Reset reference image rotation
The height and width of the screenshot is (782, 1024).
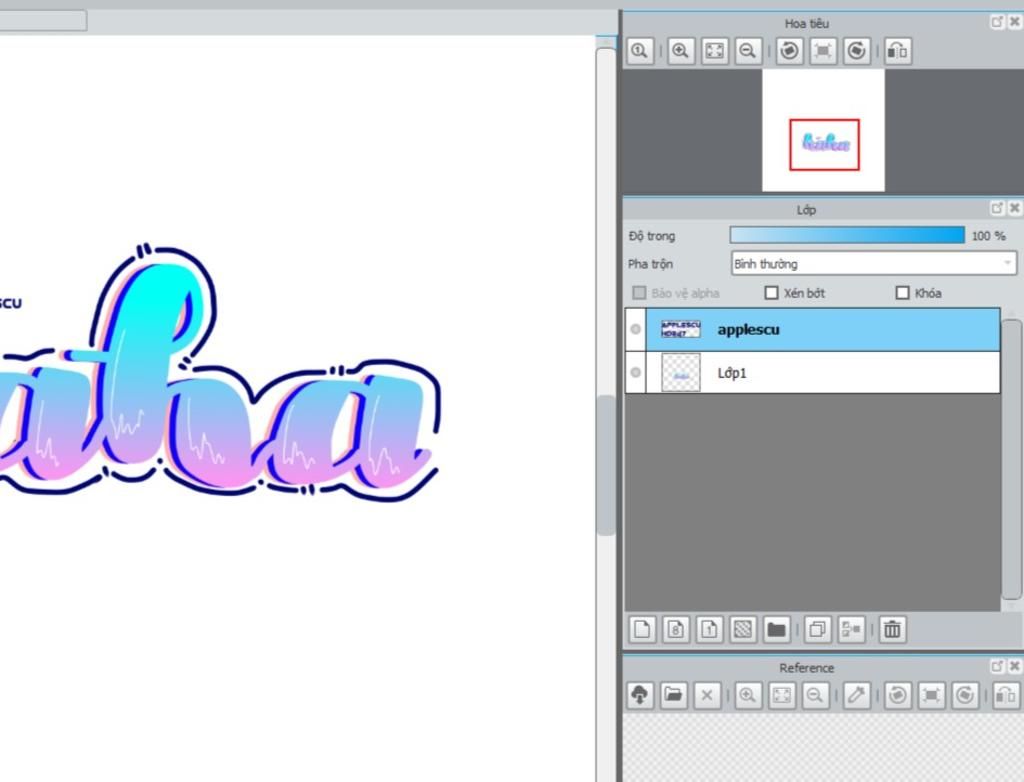coord(932,695)
